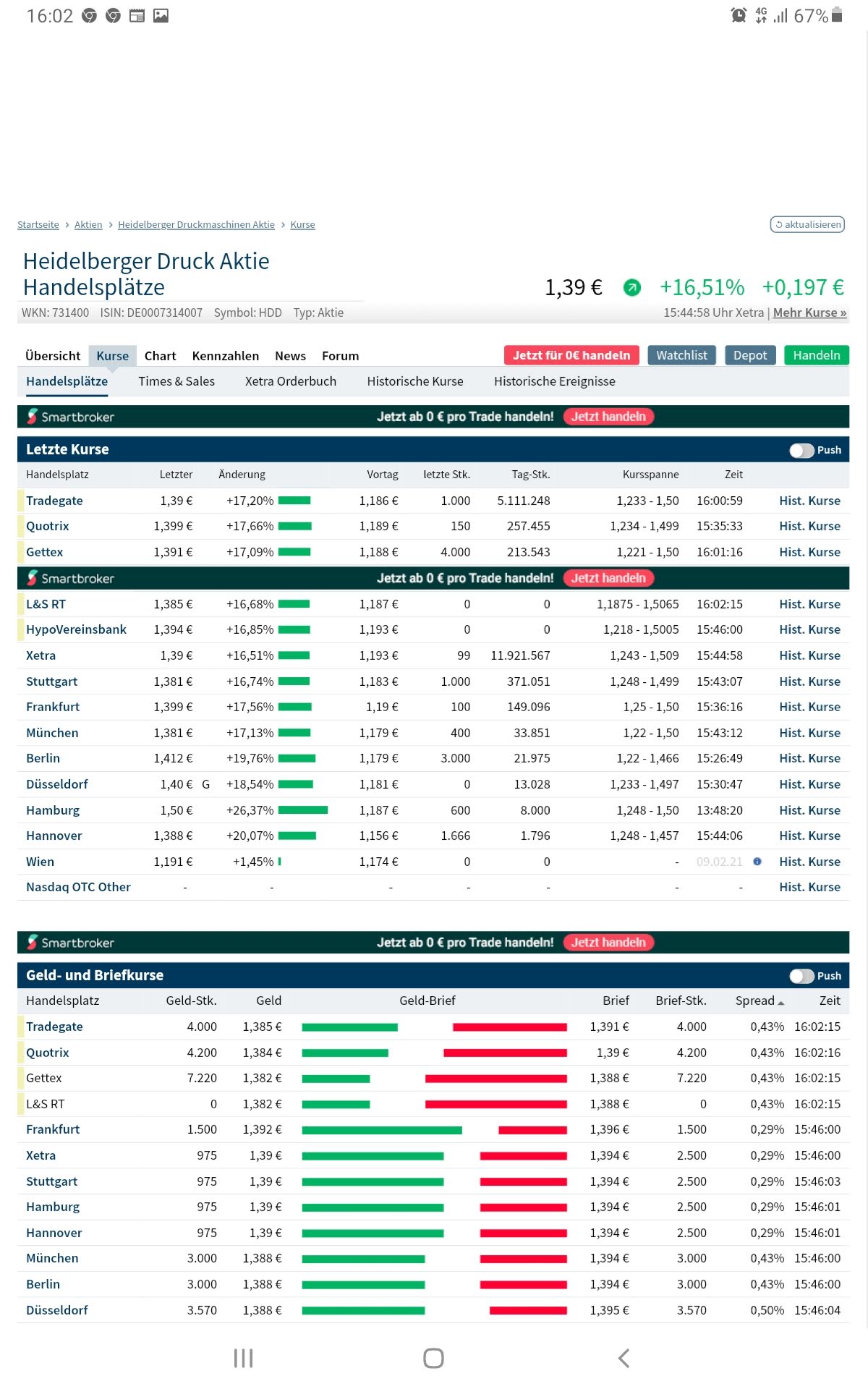
Task: Click the aktualisieren refresh button
Action: pos(807,225)
